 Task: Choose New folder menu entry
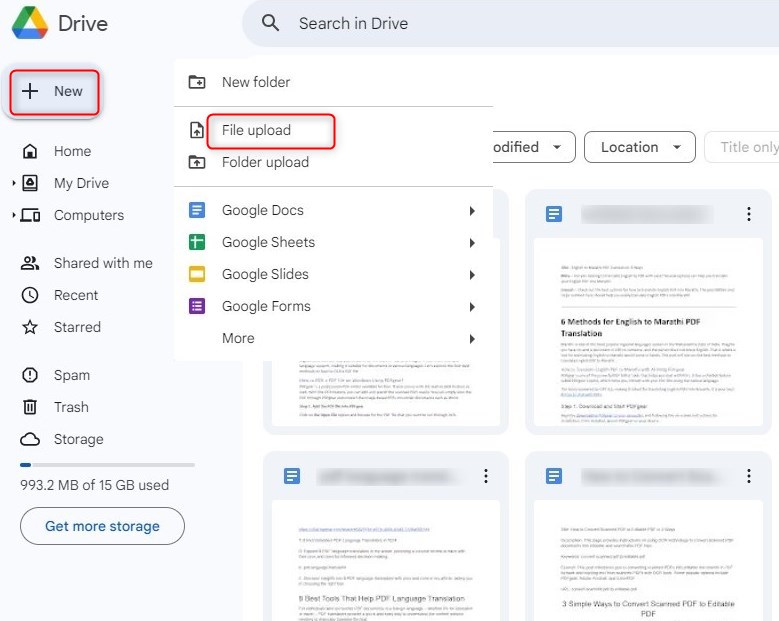pos(256,82)
